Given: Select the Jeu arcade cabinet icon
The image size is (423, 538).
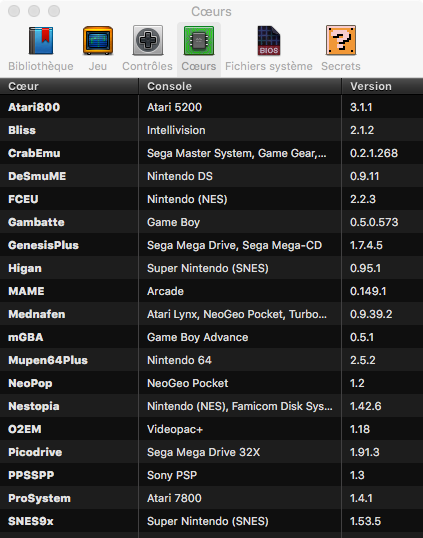Looking at the screenshot, I should [x=98, y=49].
